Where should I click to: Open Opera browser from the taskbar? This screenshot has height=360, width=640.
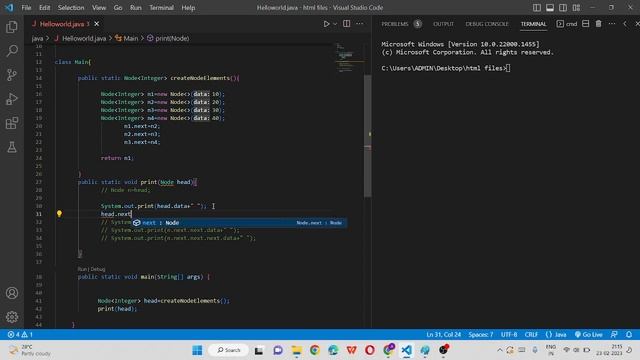click(x=370, y=350)
